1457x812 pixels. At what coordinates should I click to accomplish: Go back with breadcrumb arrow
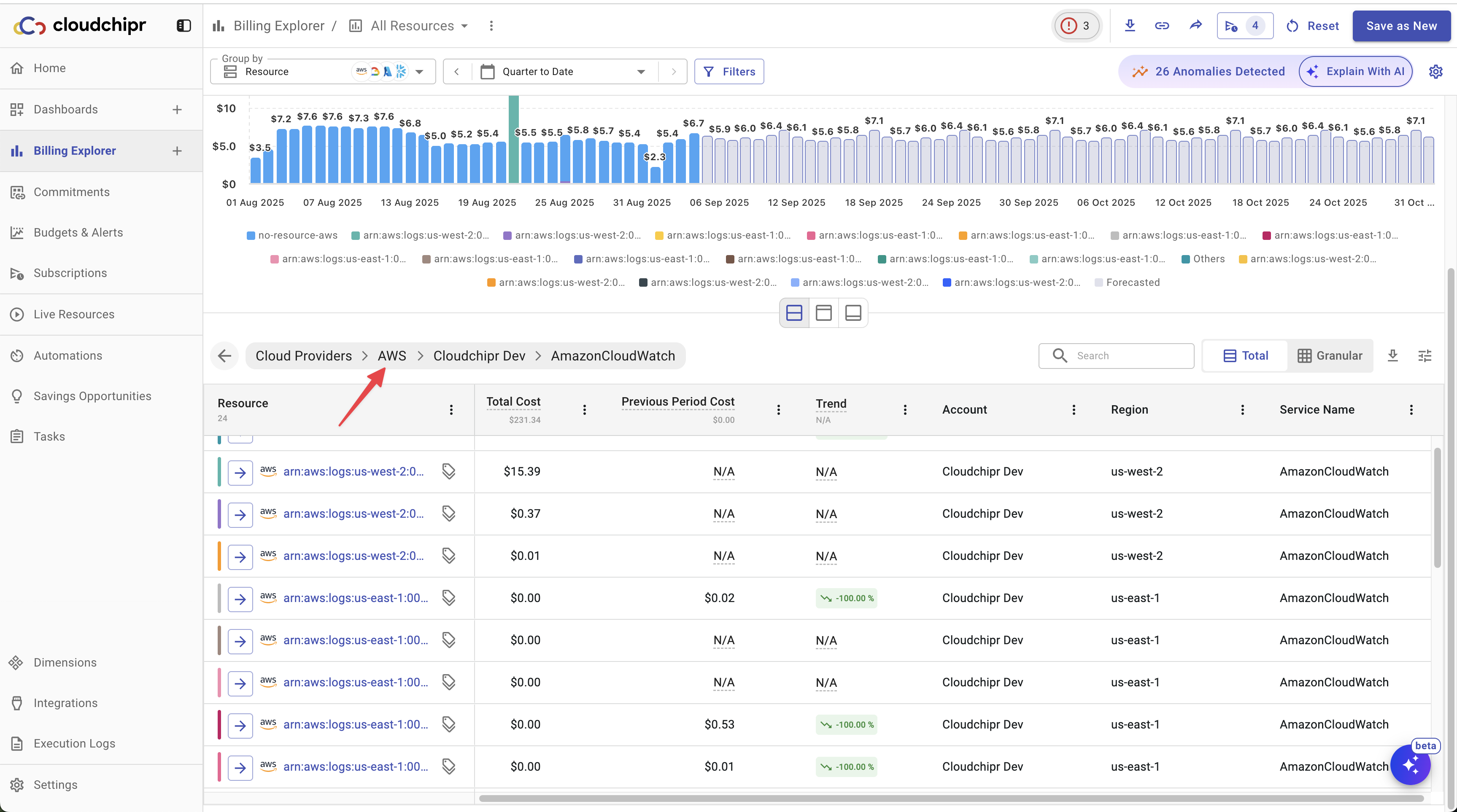click(x=224, y=356)
